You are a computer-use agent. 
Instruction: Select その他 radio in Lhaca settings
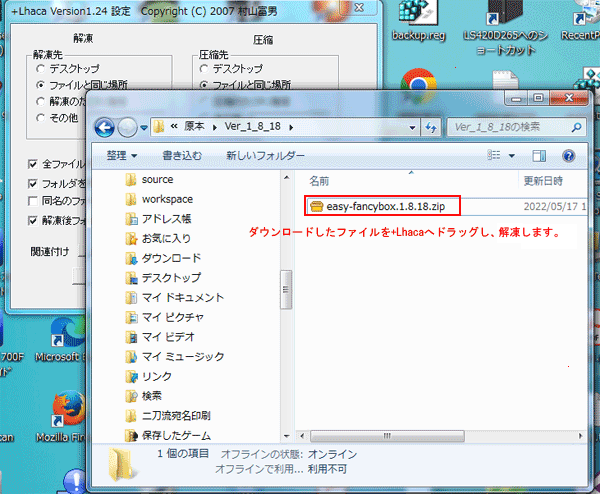click(x=41, y=118)
